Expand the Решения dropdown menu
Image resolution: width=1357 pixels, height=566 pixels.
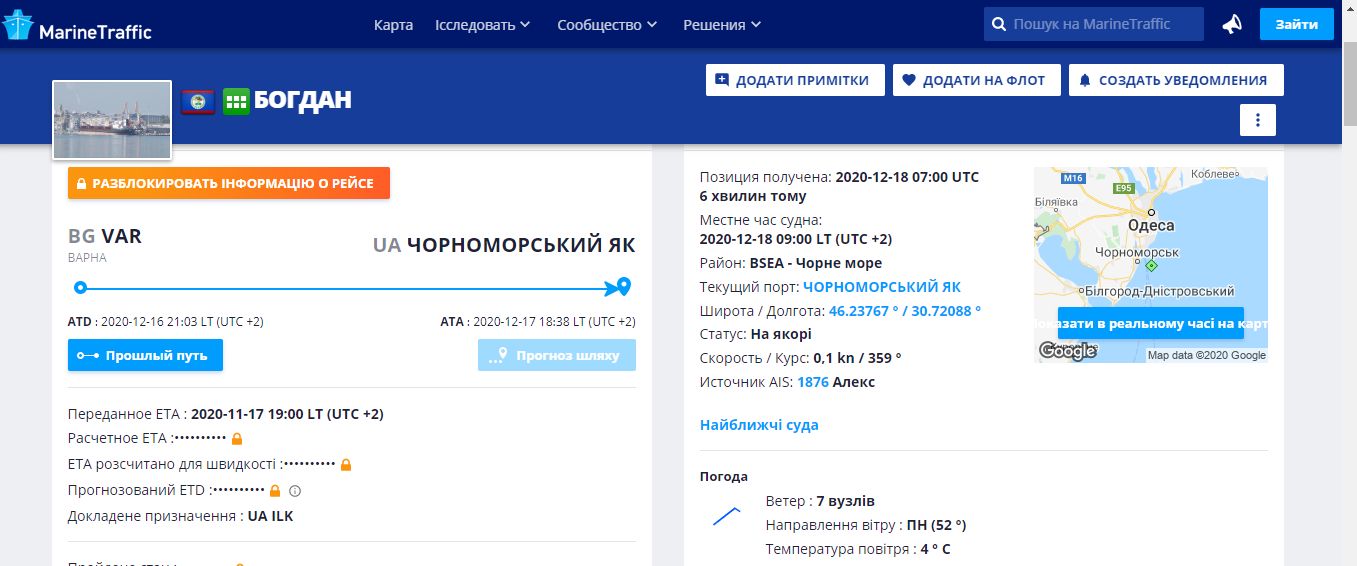coord(722,25)
